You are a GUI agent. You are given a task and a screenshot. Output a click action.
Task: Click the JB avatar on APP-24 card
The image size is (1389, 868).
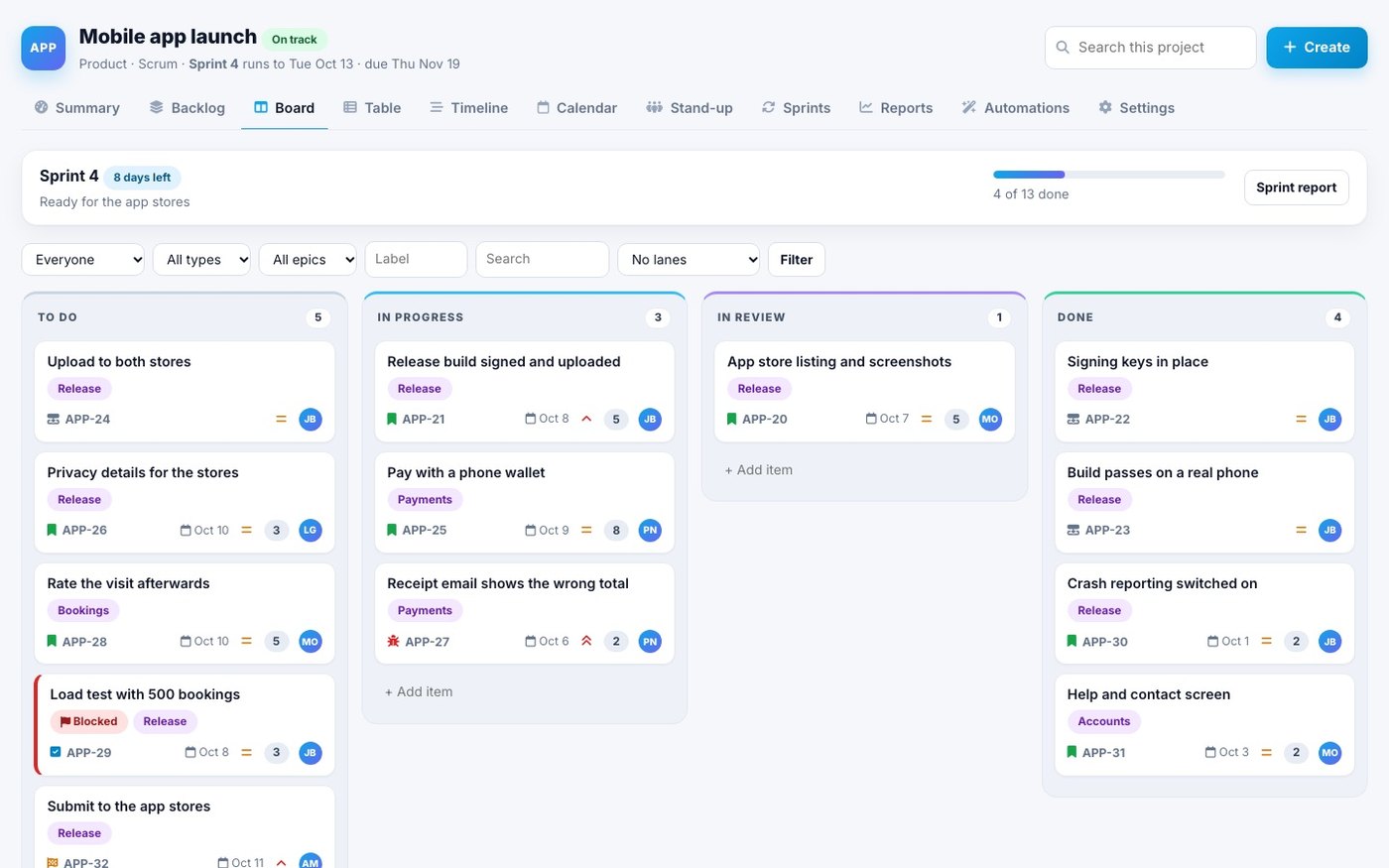click(x=311, y=420)
